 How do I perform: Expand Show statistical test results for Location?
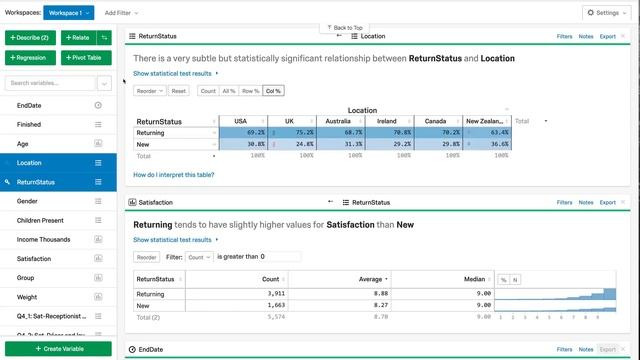click(x=176, y=73)
